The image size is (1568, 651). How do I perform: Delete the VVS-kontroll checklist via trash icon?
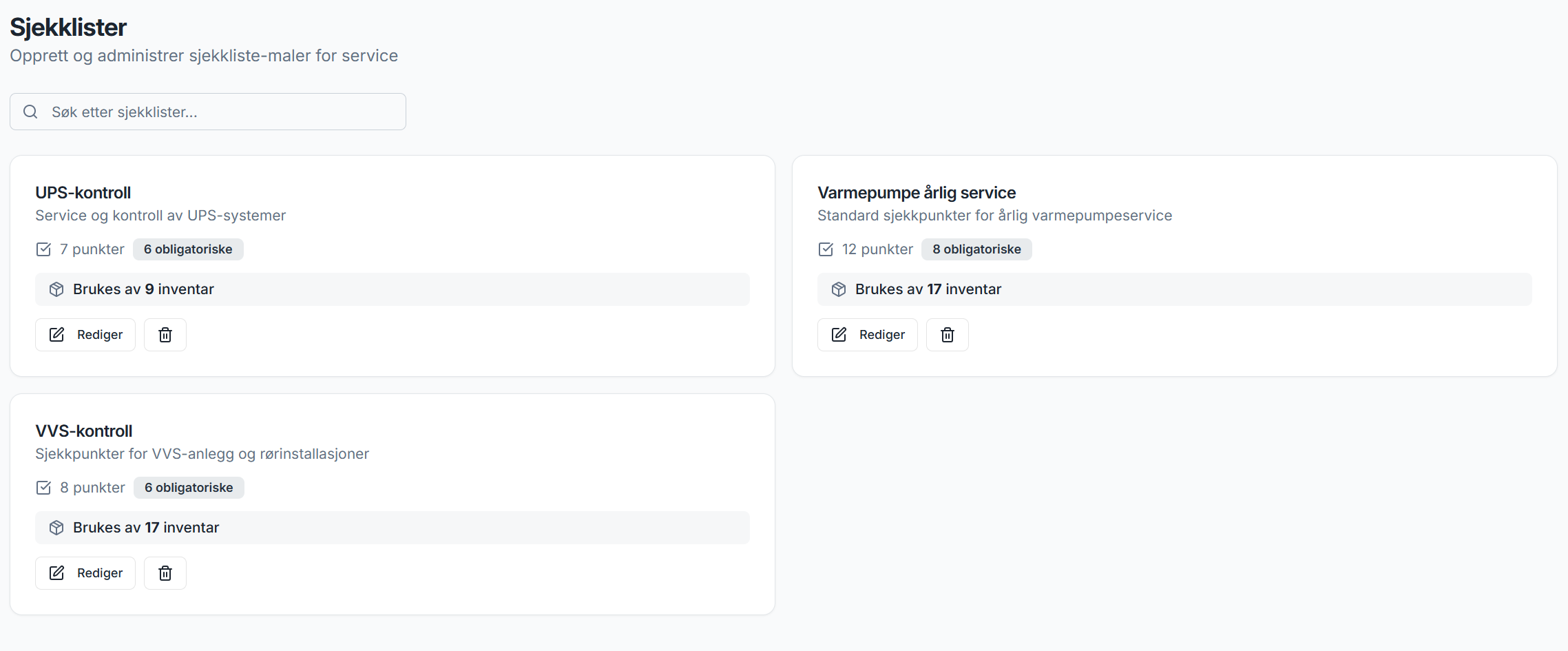pos(165,573)
